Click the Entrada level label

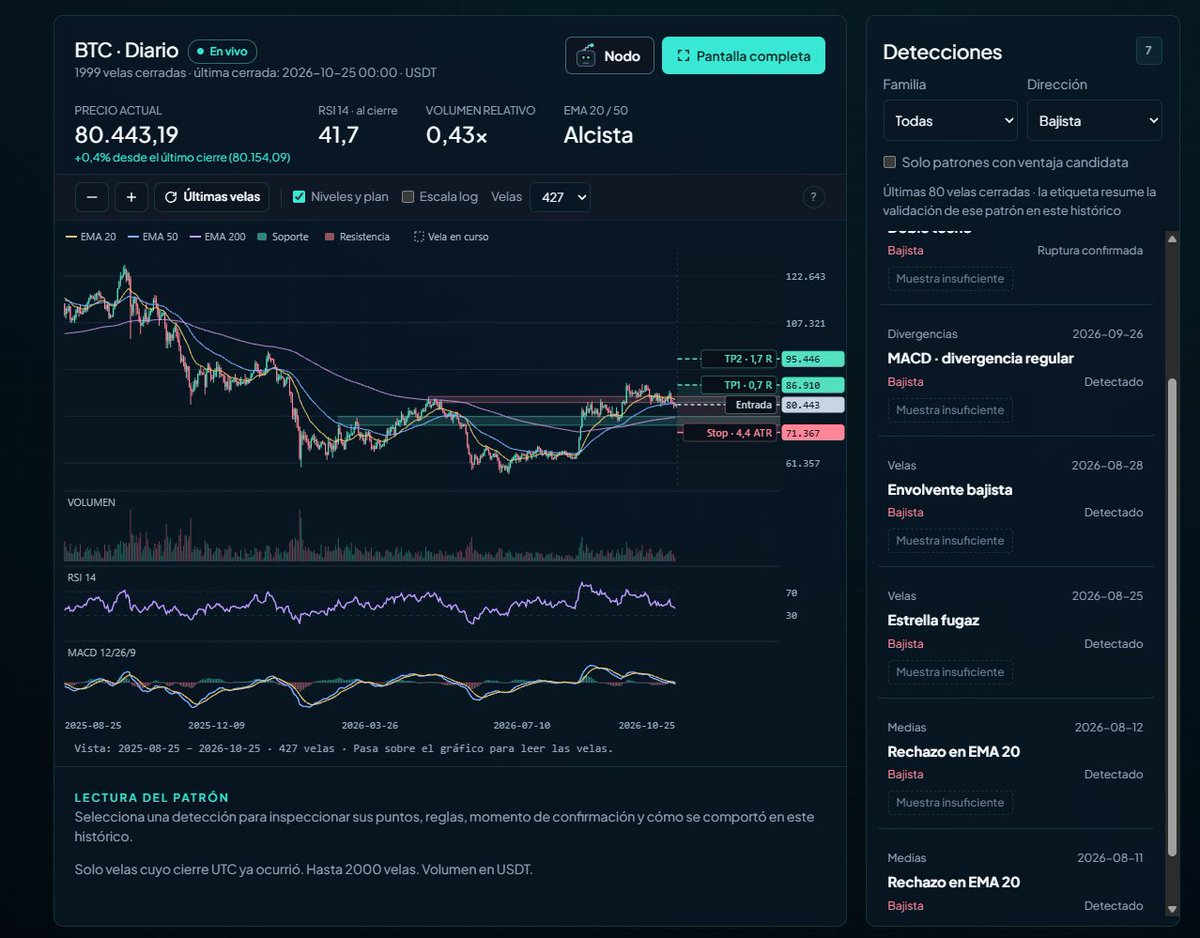[x=752, y=405]
